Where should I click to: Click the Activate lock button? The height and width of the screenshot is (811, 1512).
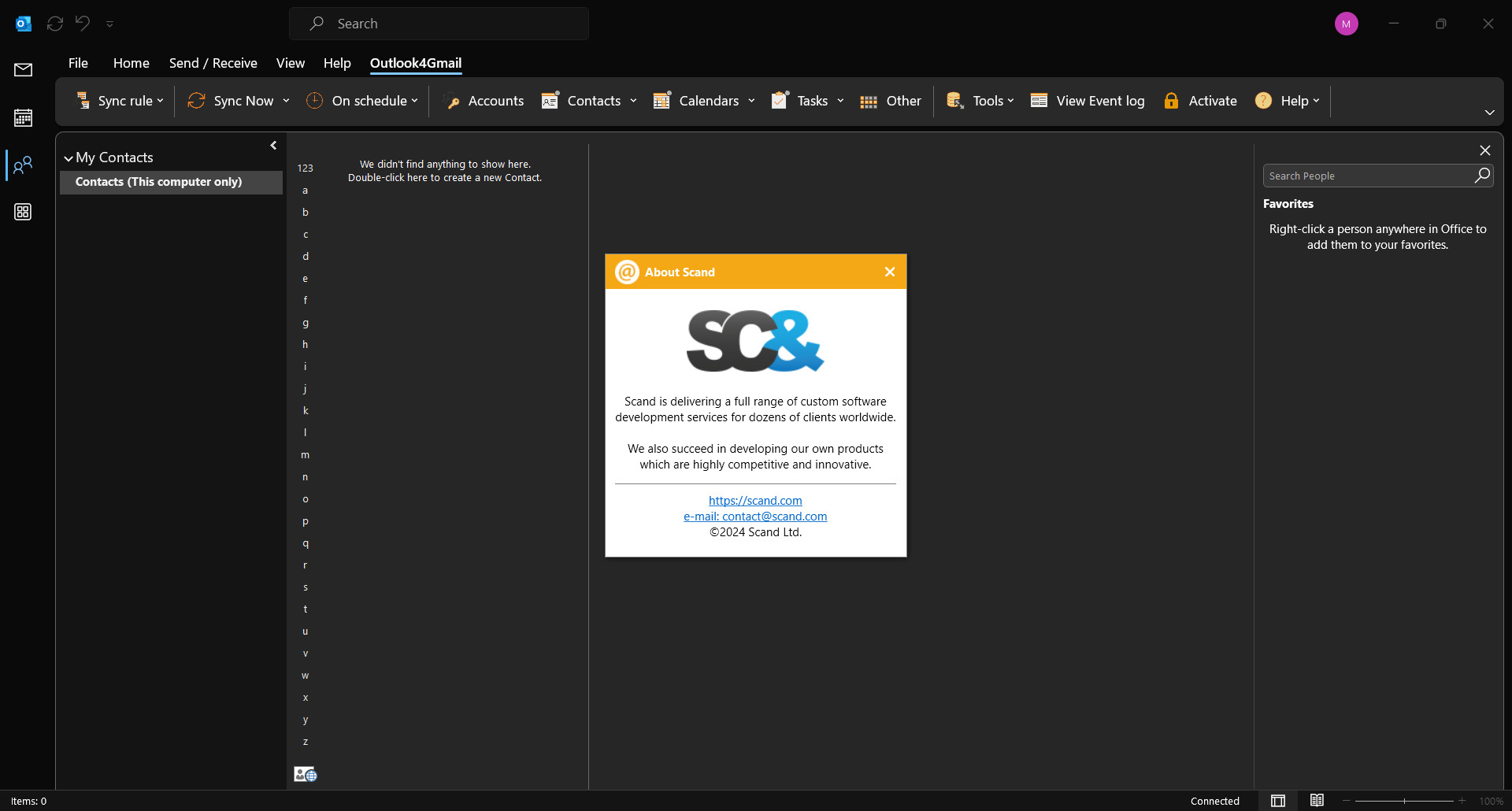(1200, 101)
